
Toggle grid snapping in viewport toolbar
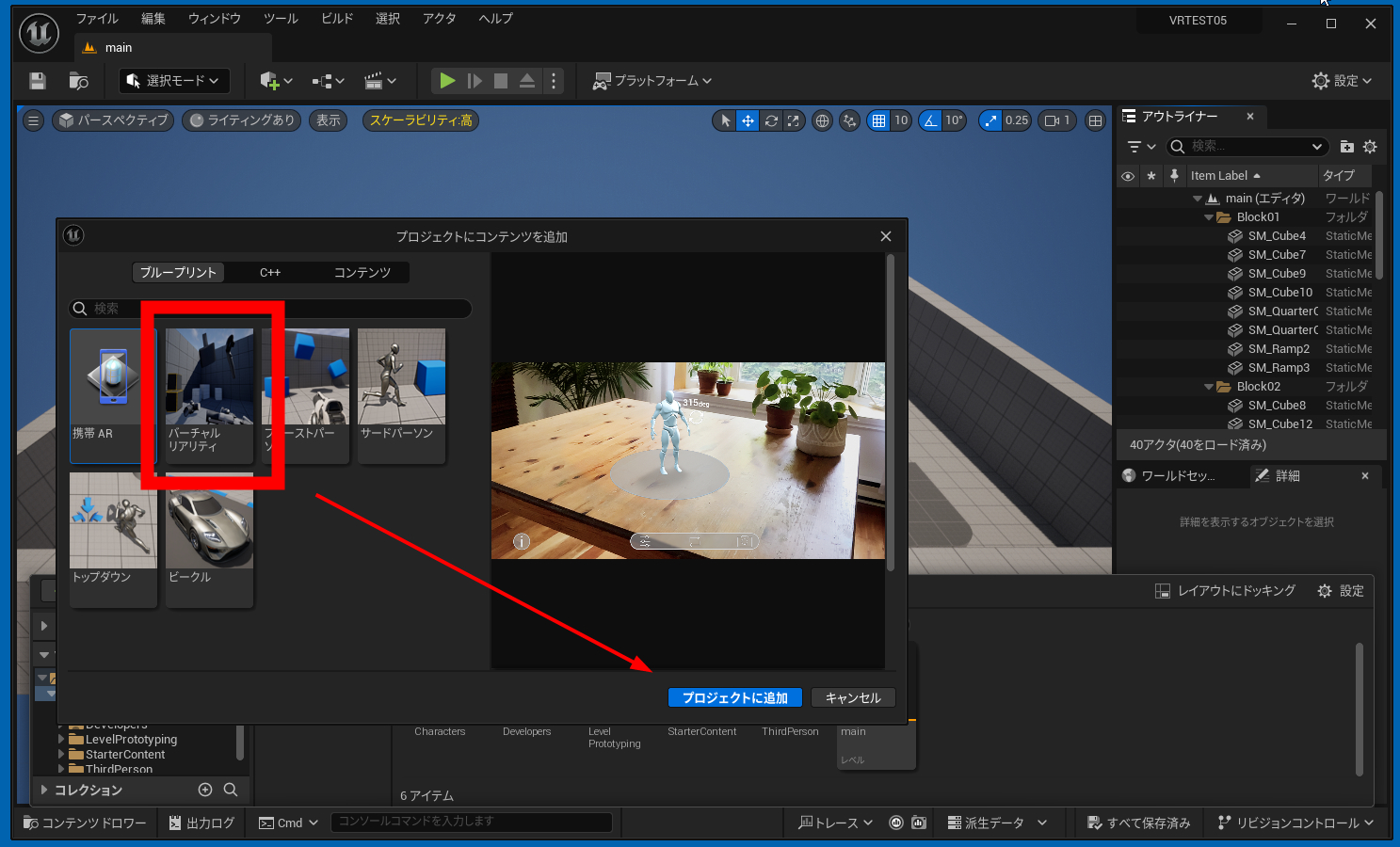(x=878, y=120)
